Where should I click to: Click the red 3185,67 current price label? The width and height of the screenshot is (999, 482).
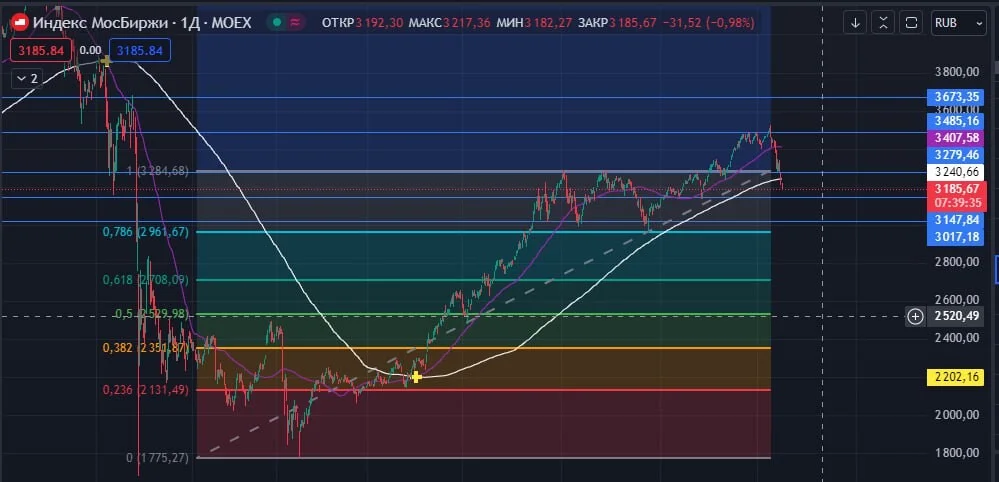[956, 189]
